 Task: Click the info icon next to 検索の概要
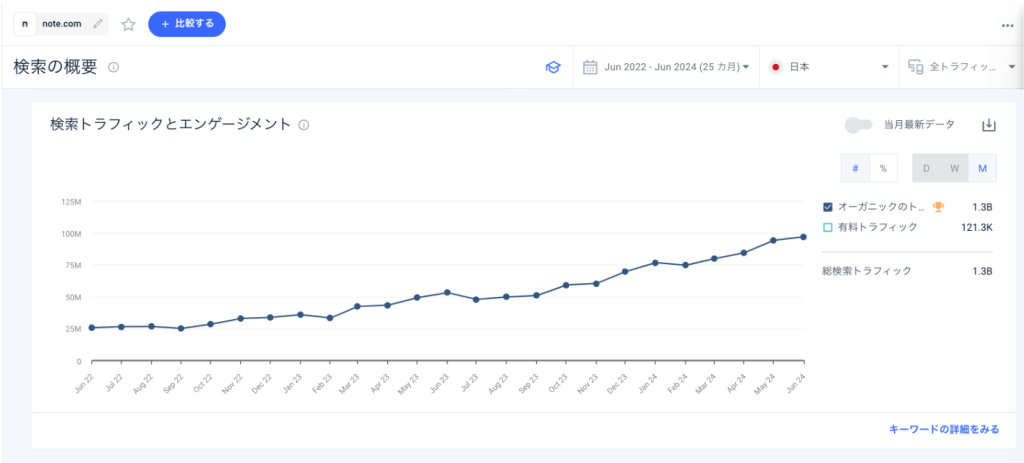click(114, 68)
